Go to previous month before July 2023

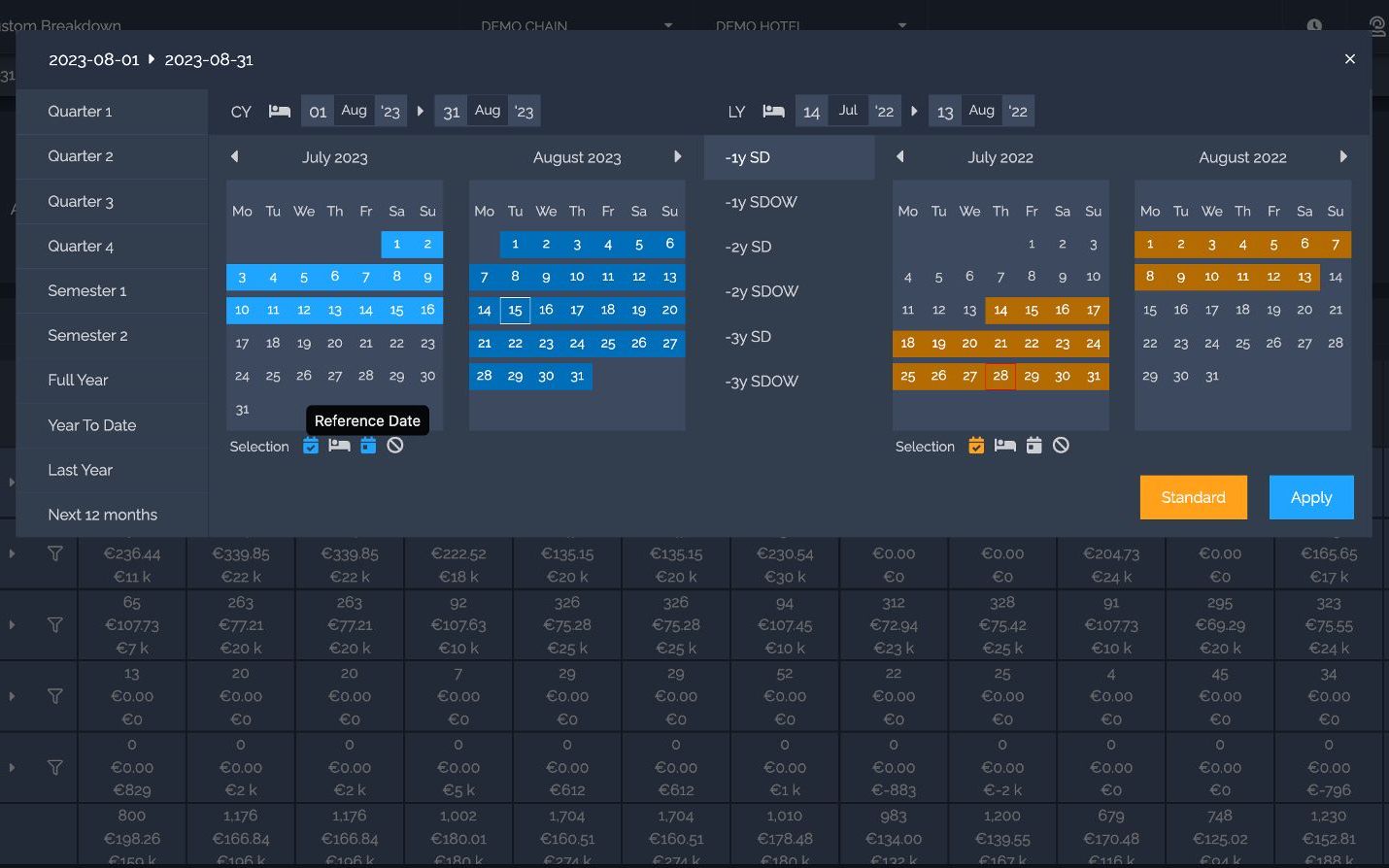pyautogui.click(x=234, y=156)
